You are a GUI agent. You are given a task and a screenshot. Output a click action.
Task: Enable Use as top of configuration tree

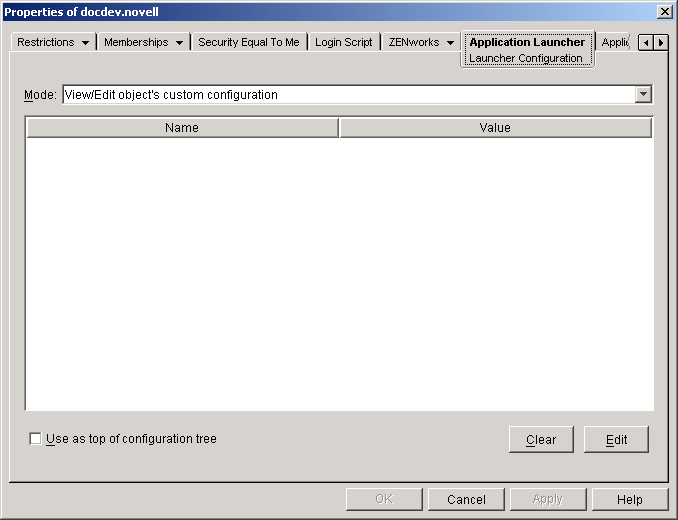pos(35,439)
